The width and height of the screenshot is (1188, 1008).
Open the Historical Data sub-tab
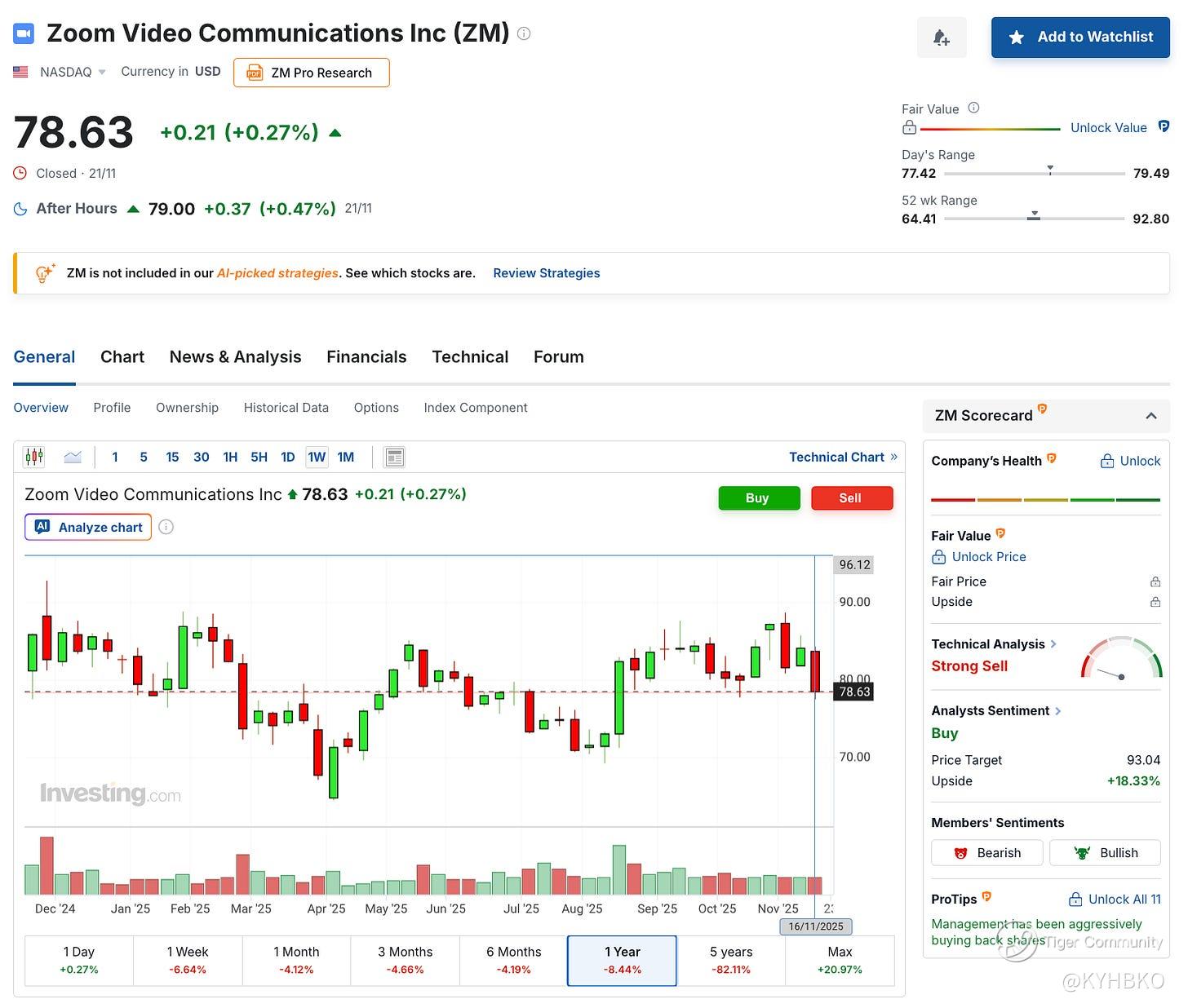point(286,408)
